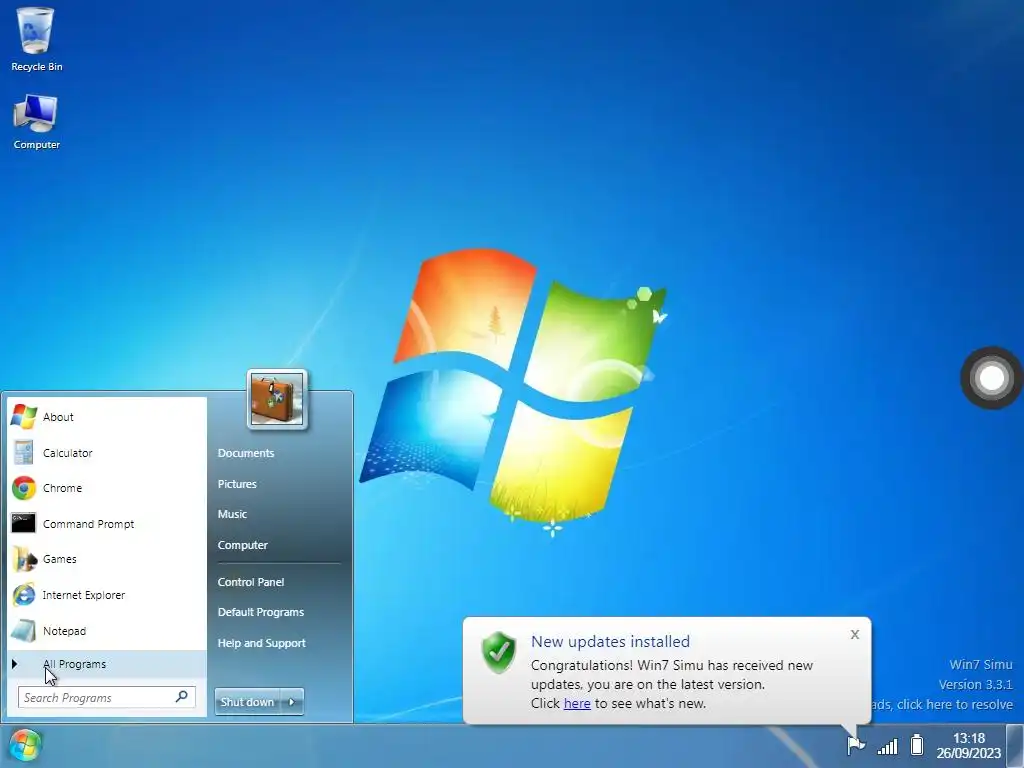This screenshot has width=1024, height=768.
Task: Launch Internet Explorer from its icon
Action: (24, 595)
